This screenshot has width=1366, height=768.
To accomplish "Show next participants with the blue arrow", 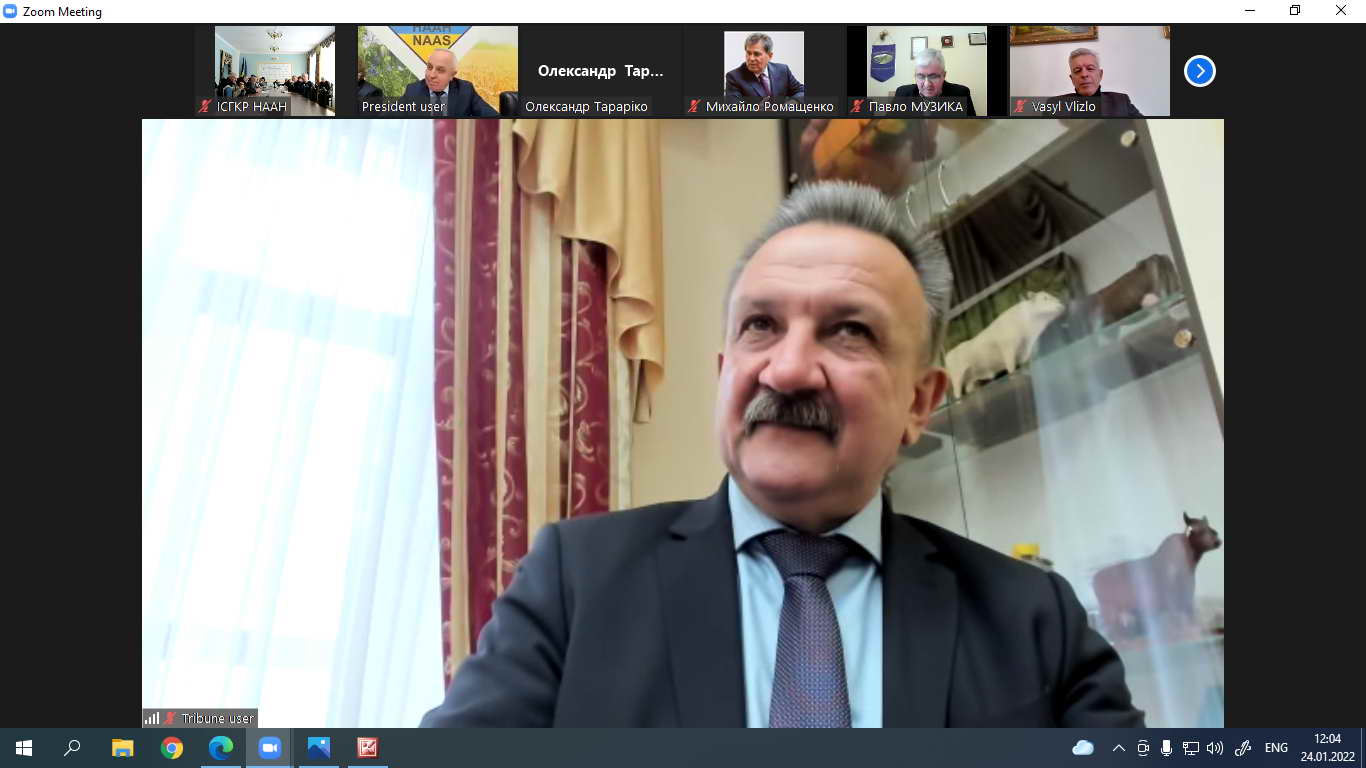I will pos(1199,71).
